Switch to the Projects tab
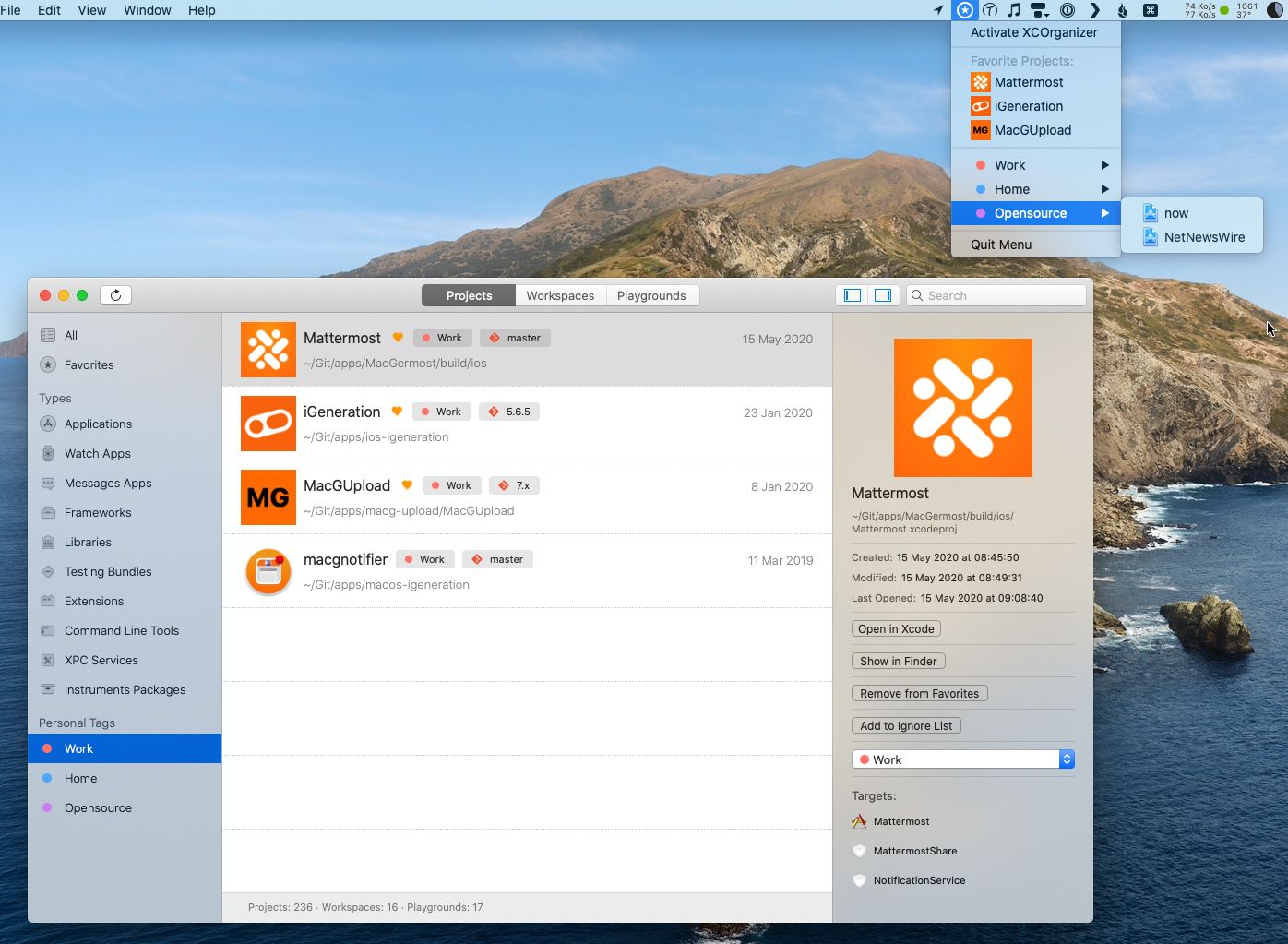Screen dimensions: 1288x944 coord(469,295)
